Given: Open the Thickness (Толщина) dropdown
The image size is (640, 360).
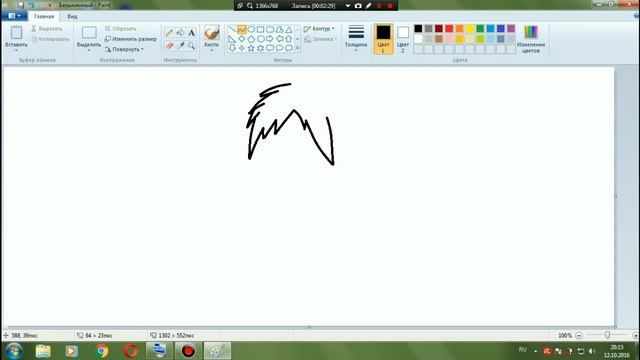Looking at the screenshot, I should click(x=356, y=39).
